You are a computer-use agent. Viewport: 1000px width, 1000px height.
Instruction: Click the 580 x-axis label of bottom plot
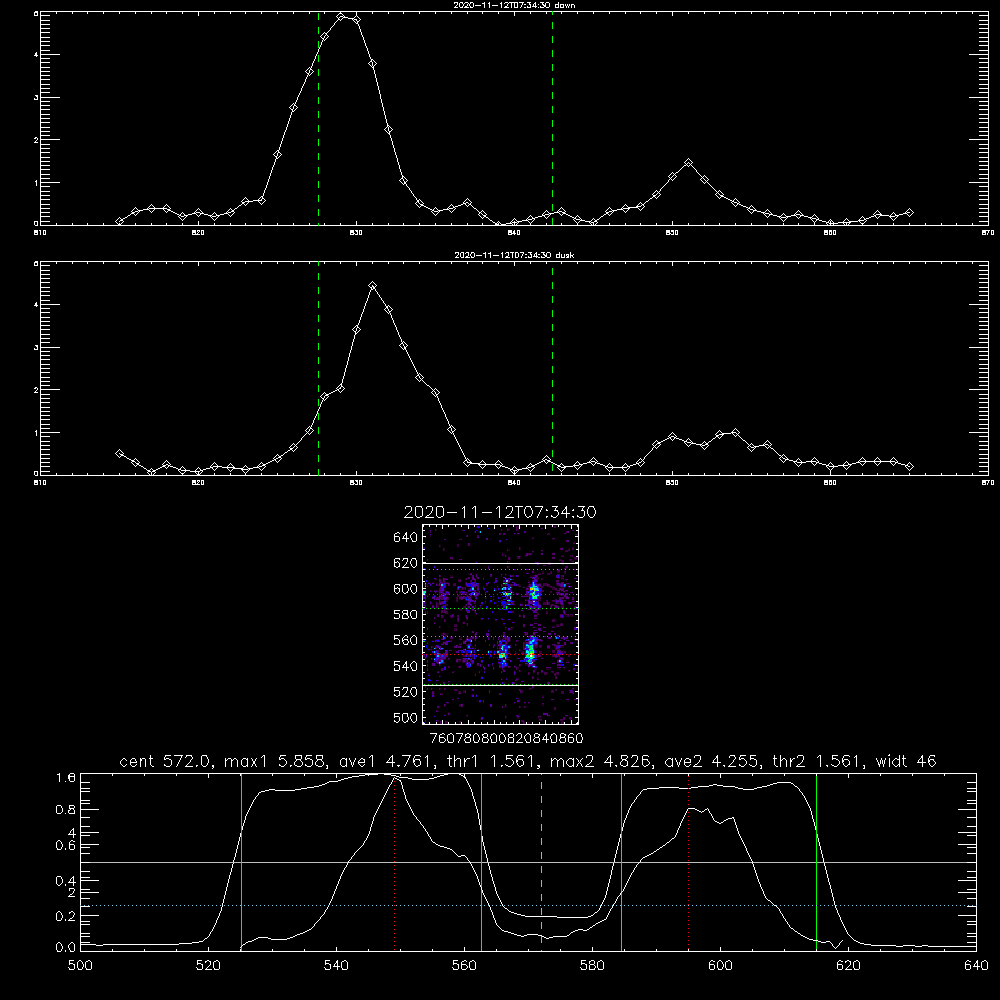pyautogui.click(x=592, y=966)
